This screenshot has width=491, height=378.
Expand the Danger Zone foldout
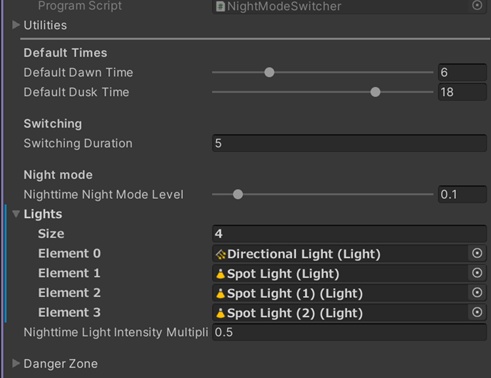(x=15, y=363)
